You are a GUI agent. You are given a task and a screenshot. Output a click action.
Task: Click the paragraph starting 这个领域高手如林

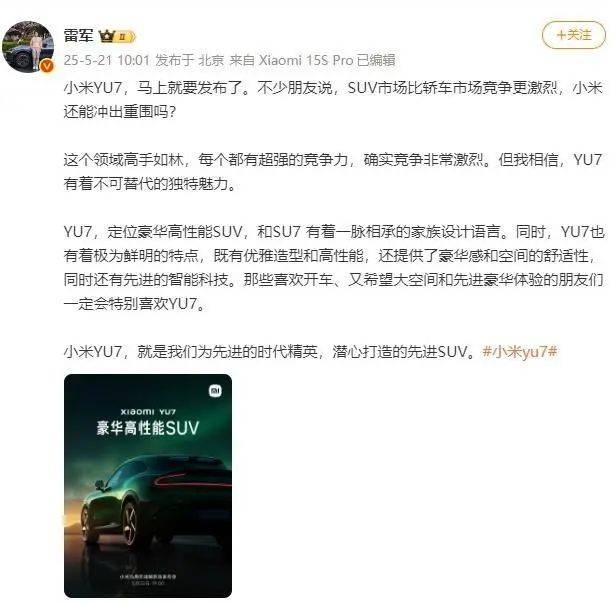(x=333, y=172)
